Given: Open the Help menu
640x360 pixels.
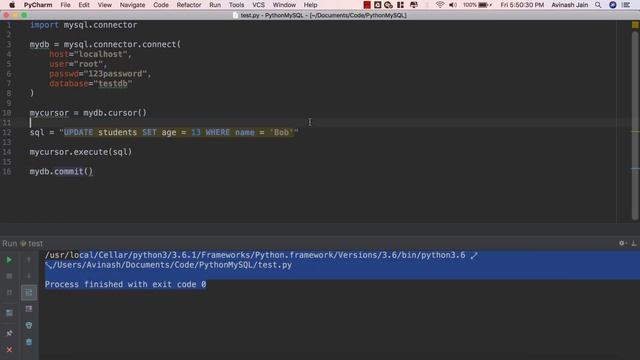Looking at the screenshot, I should 310,5.
